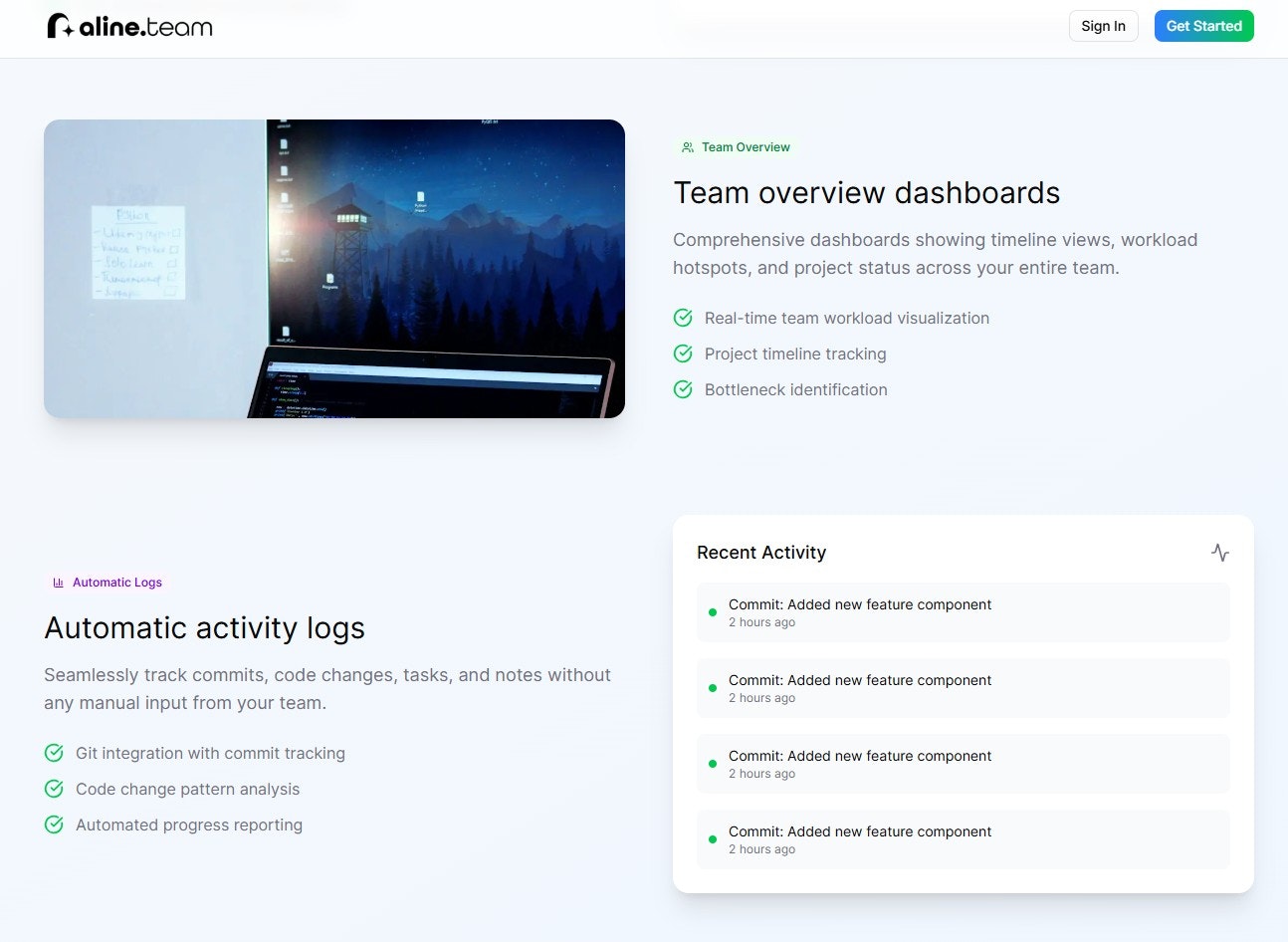Toggle checkmark next to Automated progress reporting
Viewport: 1288px width, 942px height.
54,824
